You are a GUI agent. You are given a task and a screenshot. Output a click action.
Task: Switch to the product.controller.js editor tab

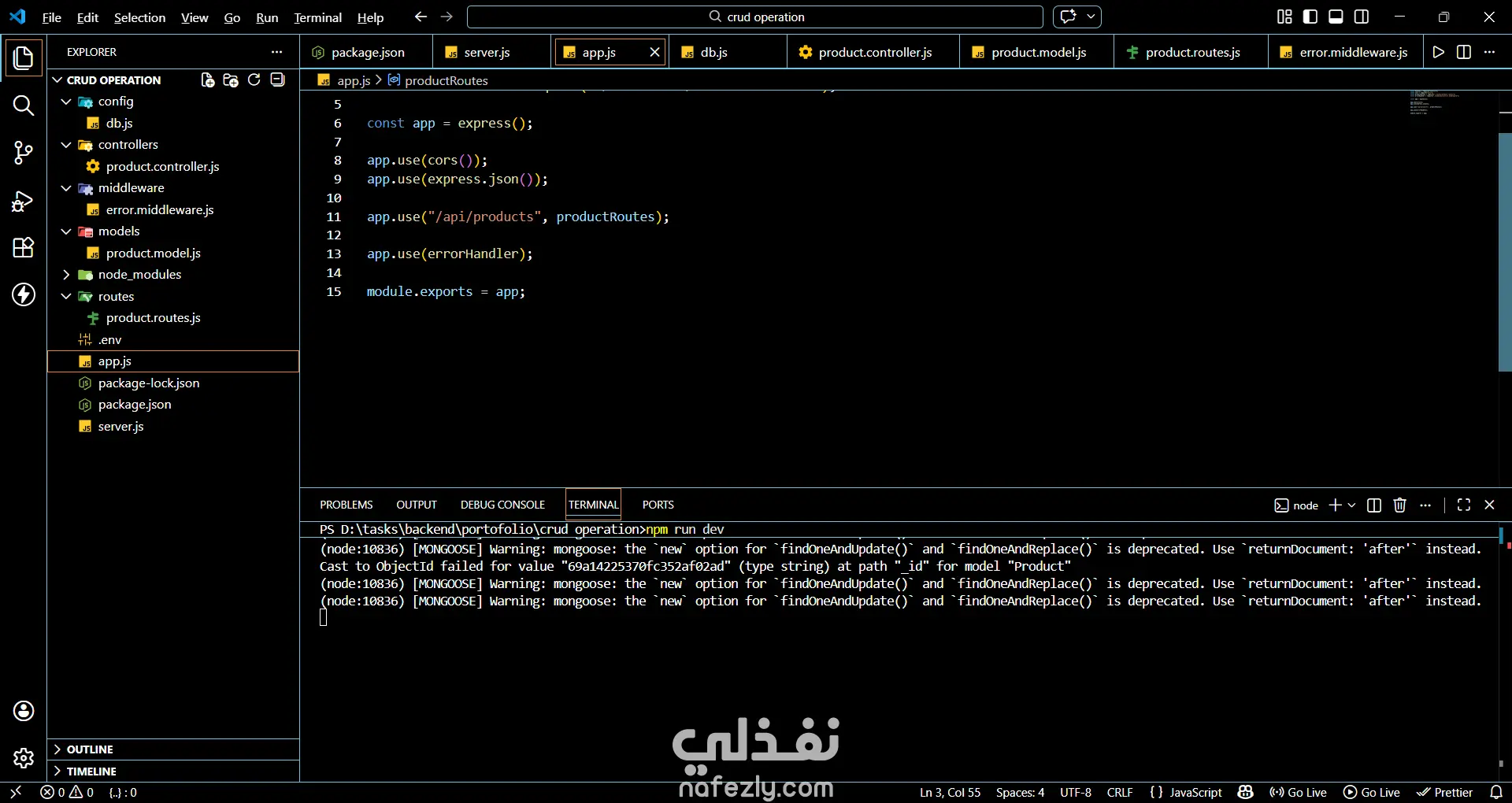click(x=873, y=52)
